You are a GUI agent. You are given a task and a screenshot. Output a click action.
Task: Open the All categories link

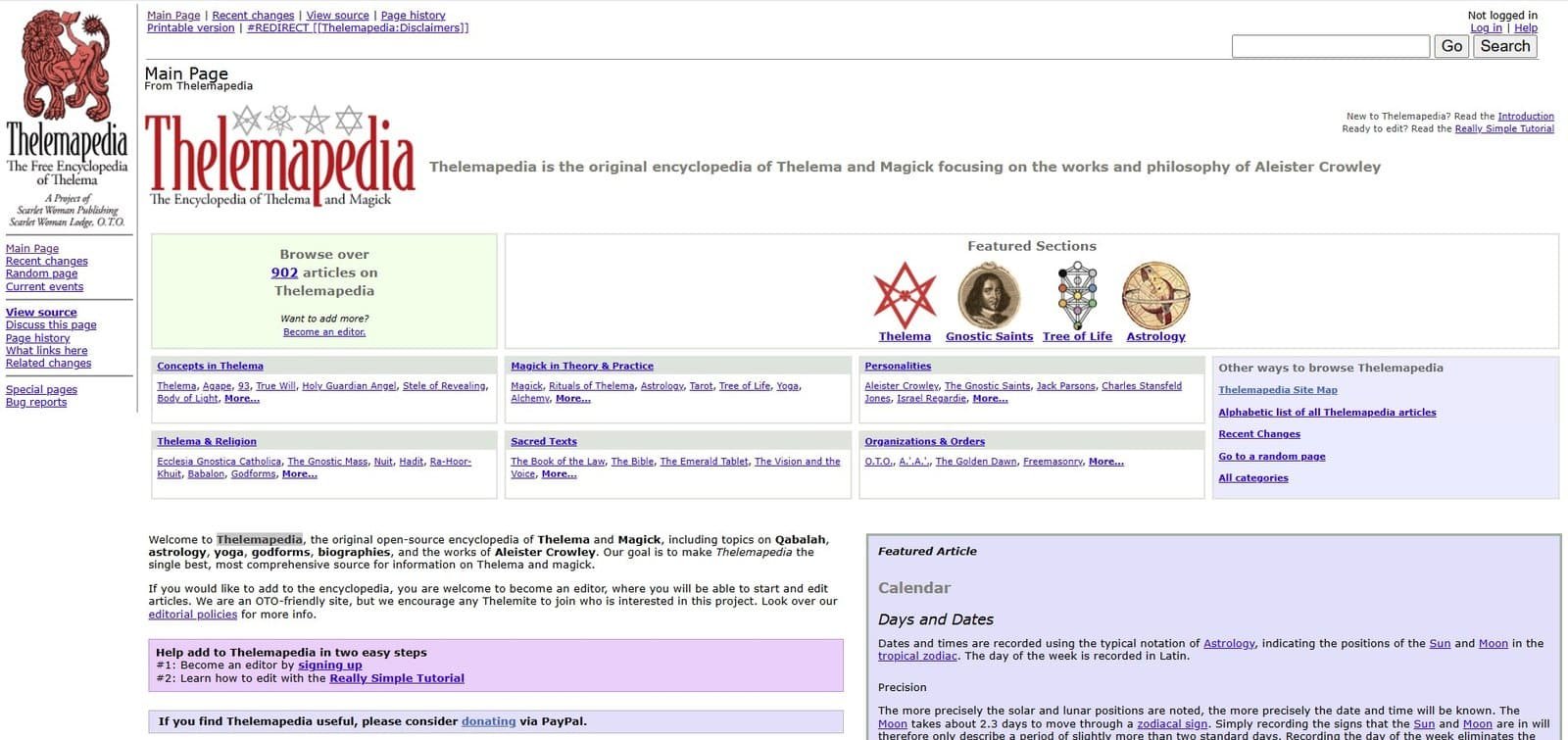[1253, 478]
